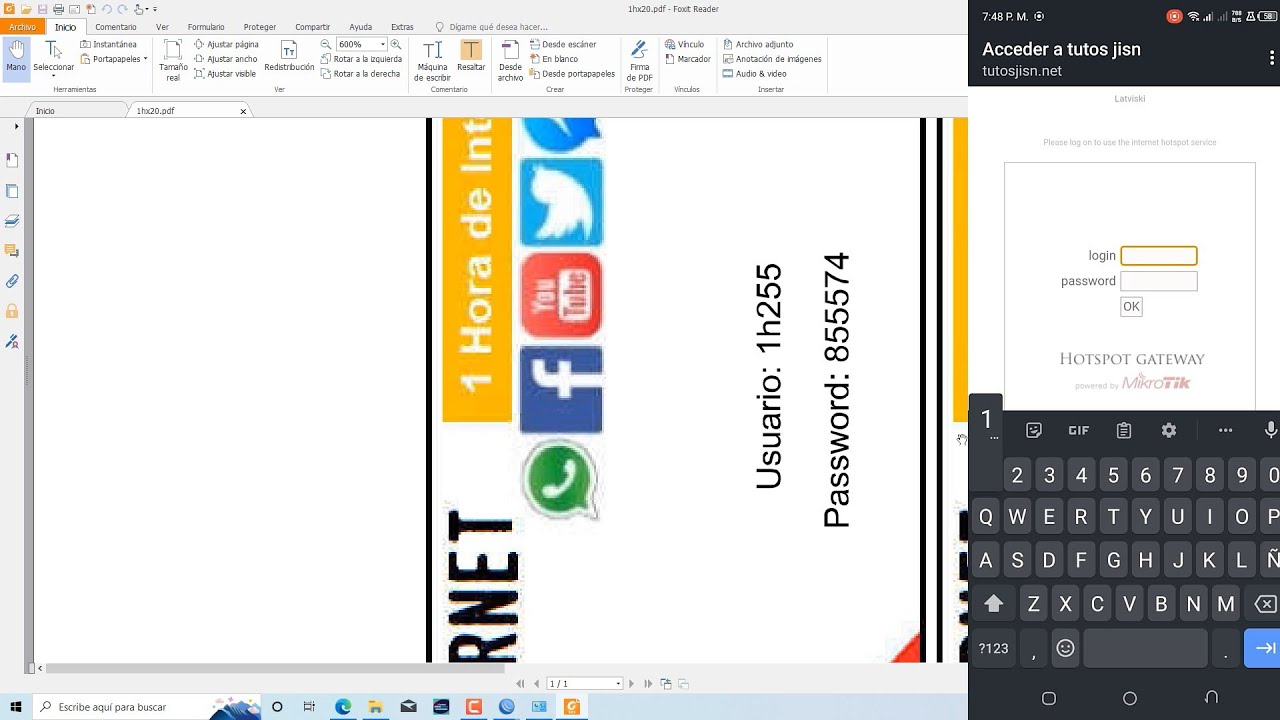Viewport: 1280px width, 720px height.
Task: Click the zoom out magnifier
Action: click(x=326, y=45)
